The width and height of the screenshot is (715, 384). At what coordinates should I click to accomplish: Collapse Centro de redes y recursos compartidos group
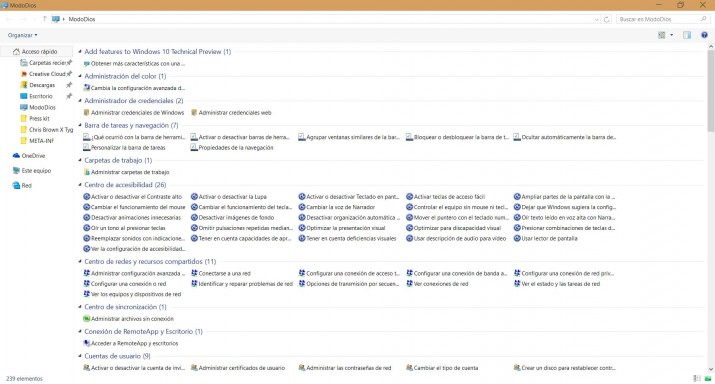80,261
